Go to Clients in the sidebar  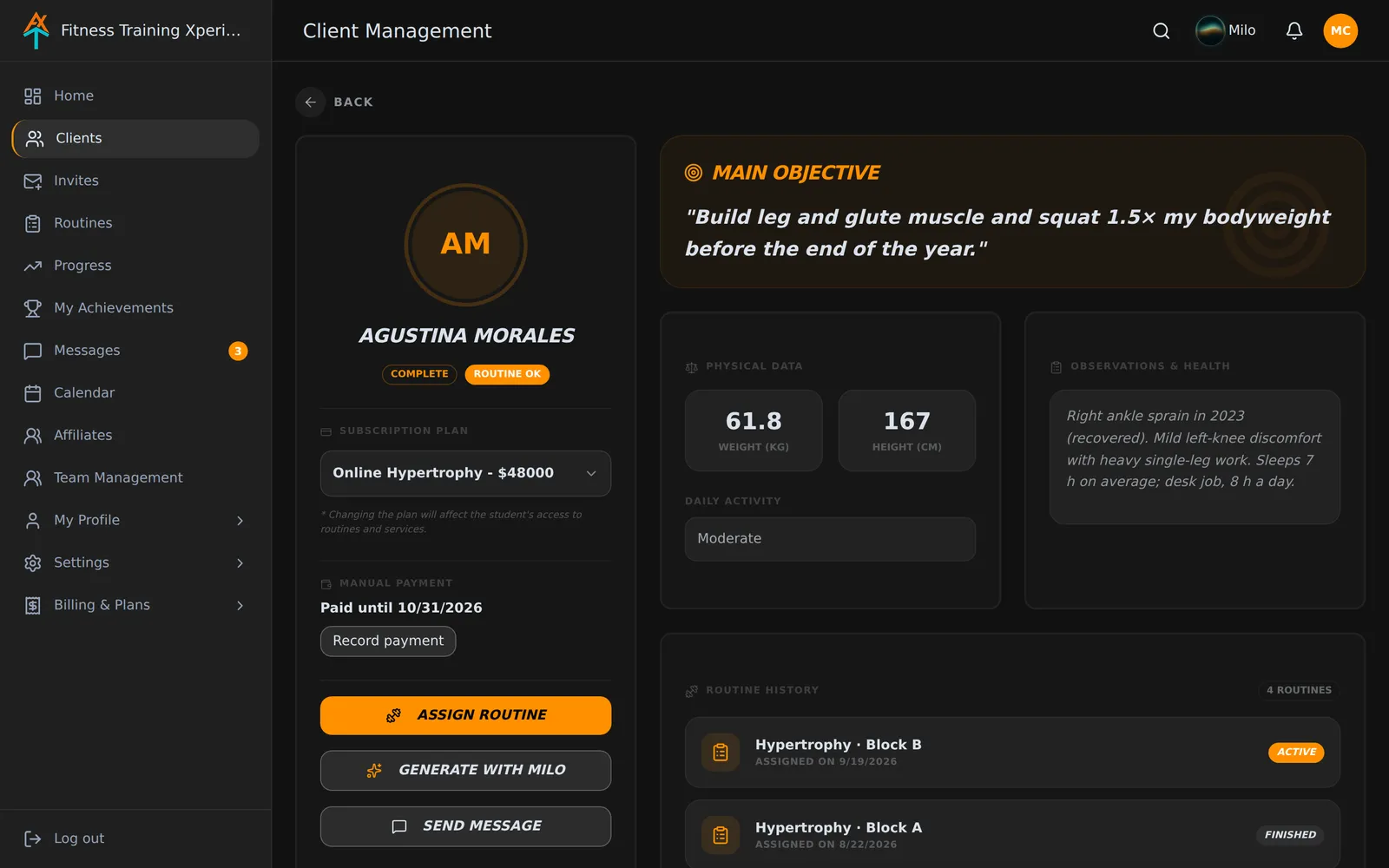(135, 139)
